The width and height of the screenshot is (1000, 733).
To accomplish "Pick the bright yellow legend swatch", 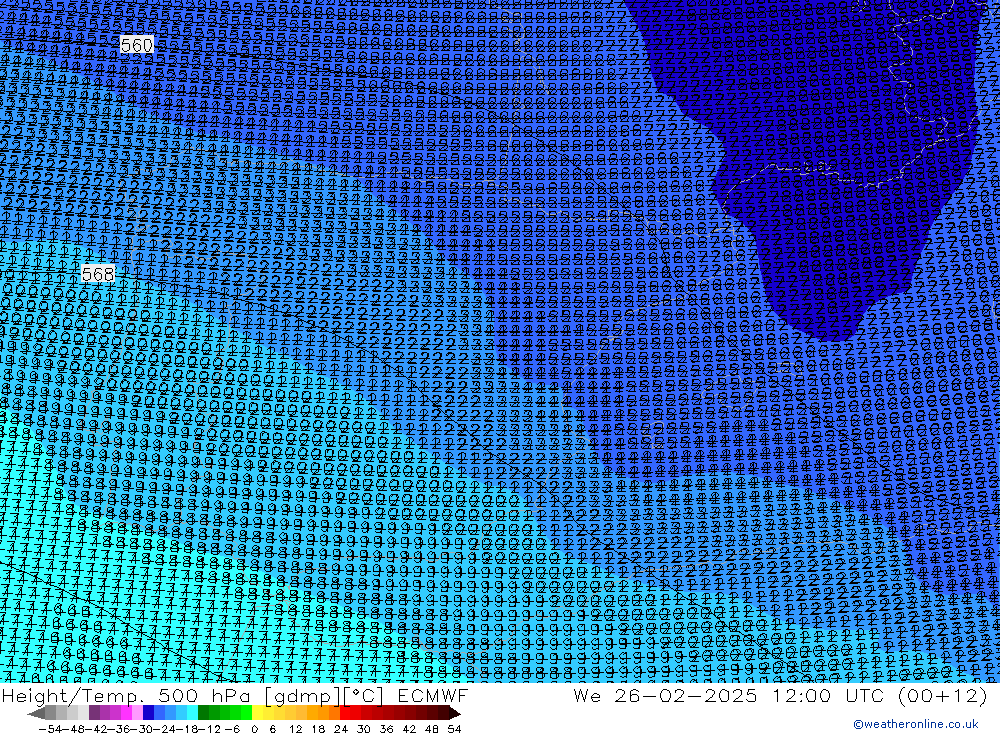I will click(257, 713).
